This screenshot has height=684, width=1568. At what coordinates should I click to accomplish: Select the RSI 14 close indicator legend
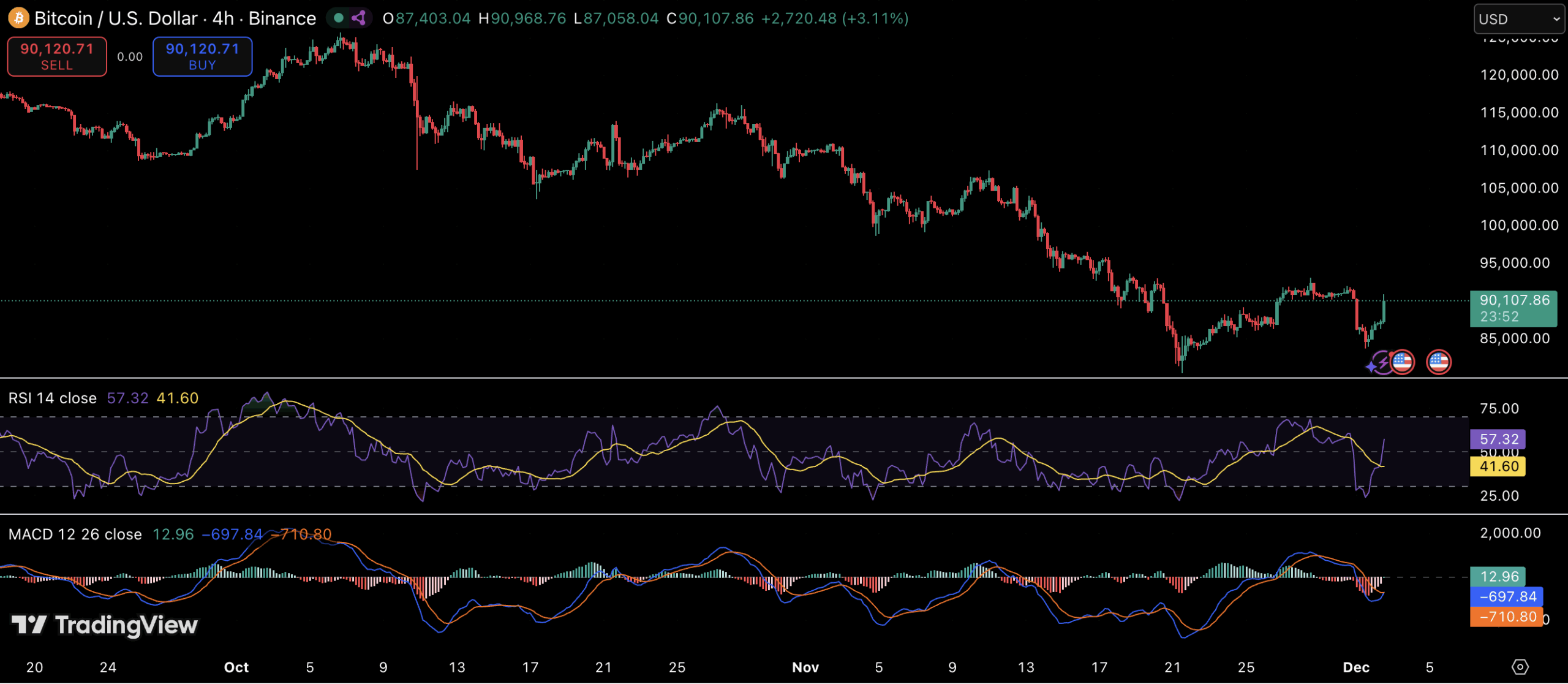[x=53, y=398]
